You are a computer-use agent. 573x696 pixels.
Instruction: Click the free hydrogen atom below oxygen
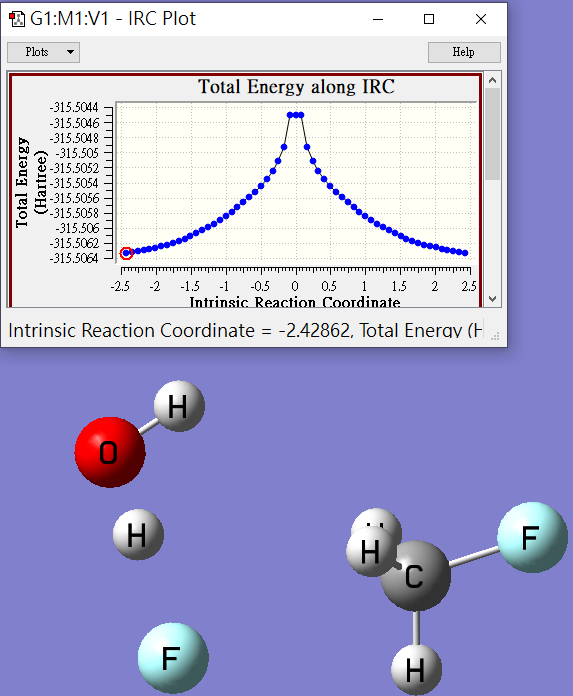(138, 534)
